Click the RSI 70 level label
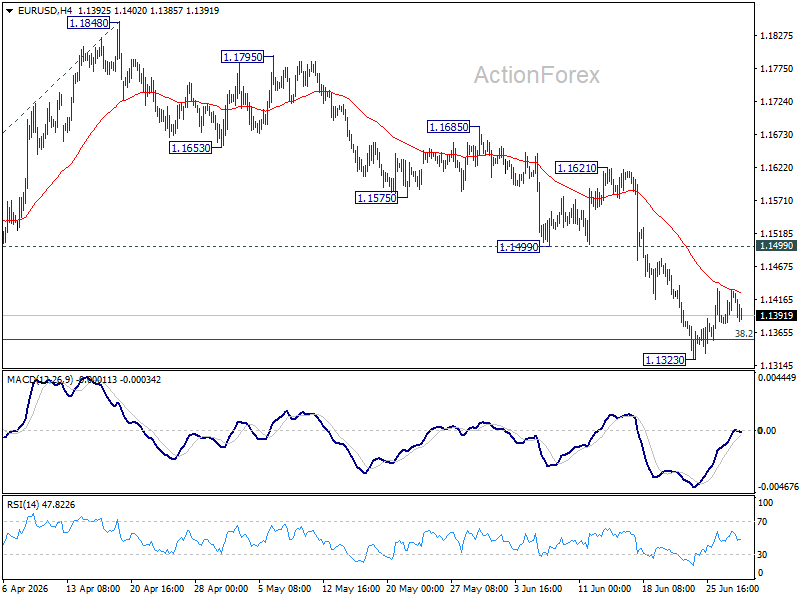 point(762,522)
